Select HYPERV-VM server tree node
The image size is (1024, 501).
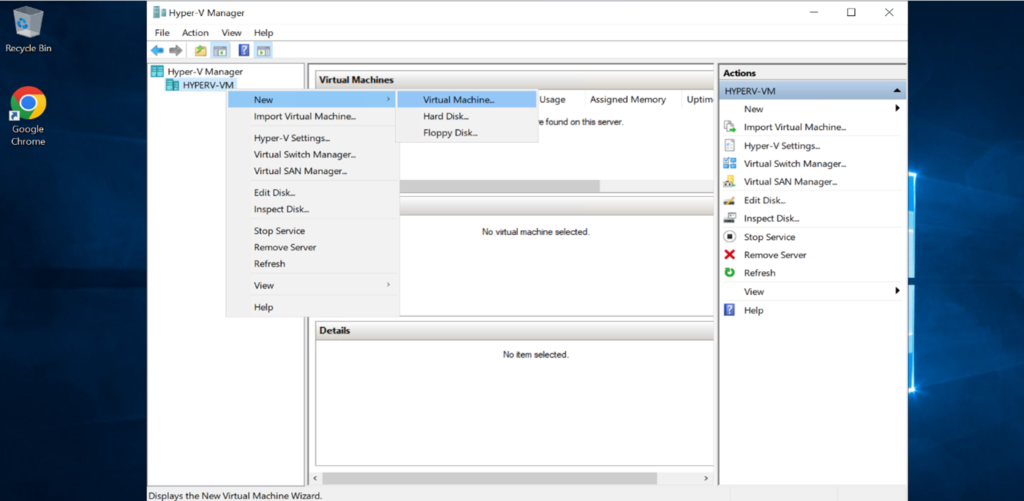pos(208,85)
